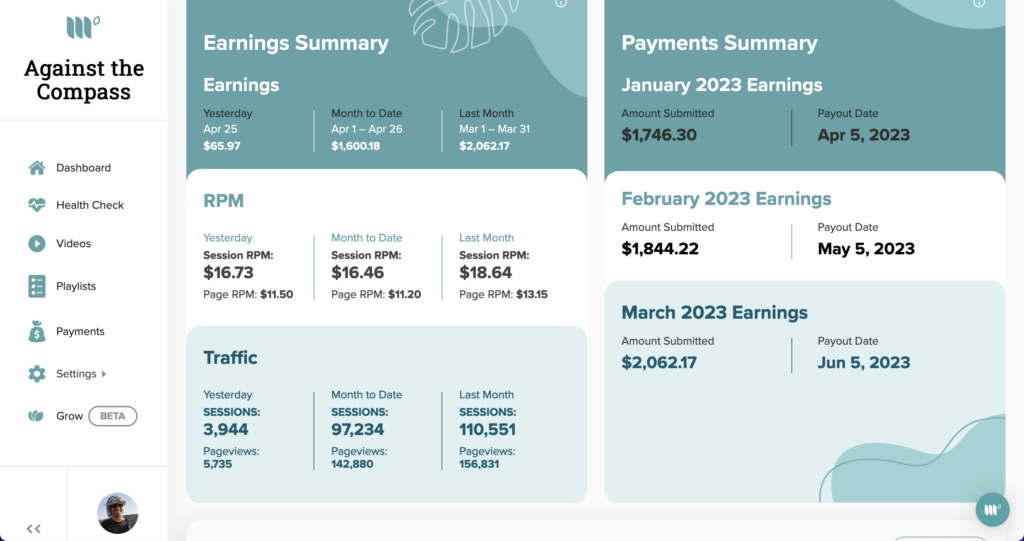The width and height of the screenshot is (1024, 541).
Task: Open the user profile avatar photo
Action: pos(117,513)
